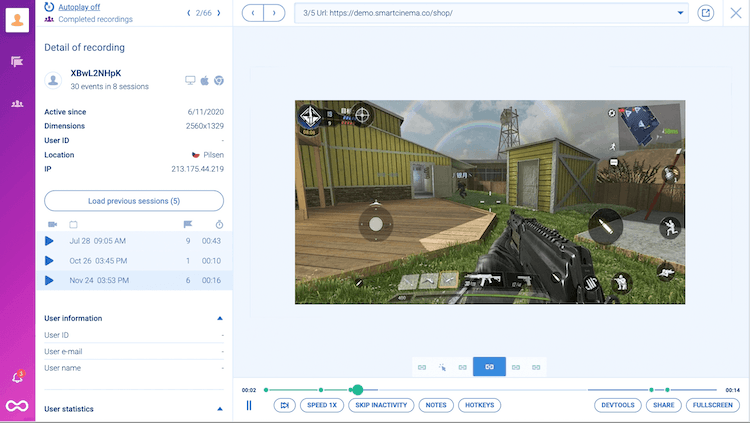Open the visitor profile icon in purple sidebar
750x423 pixels.
click(17, 20)
